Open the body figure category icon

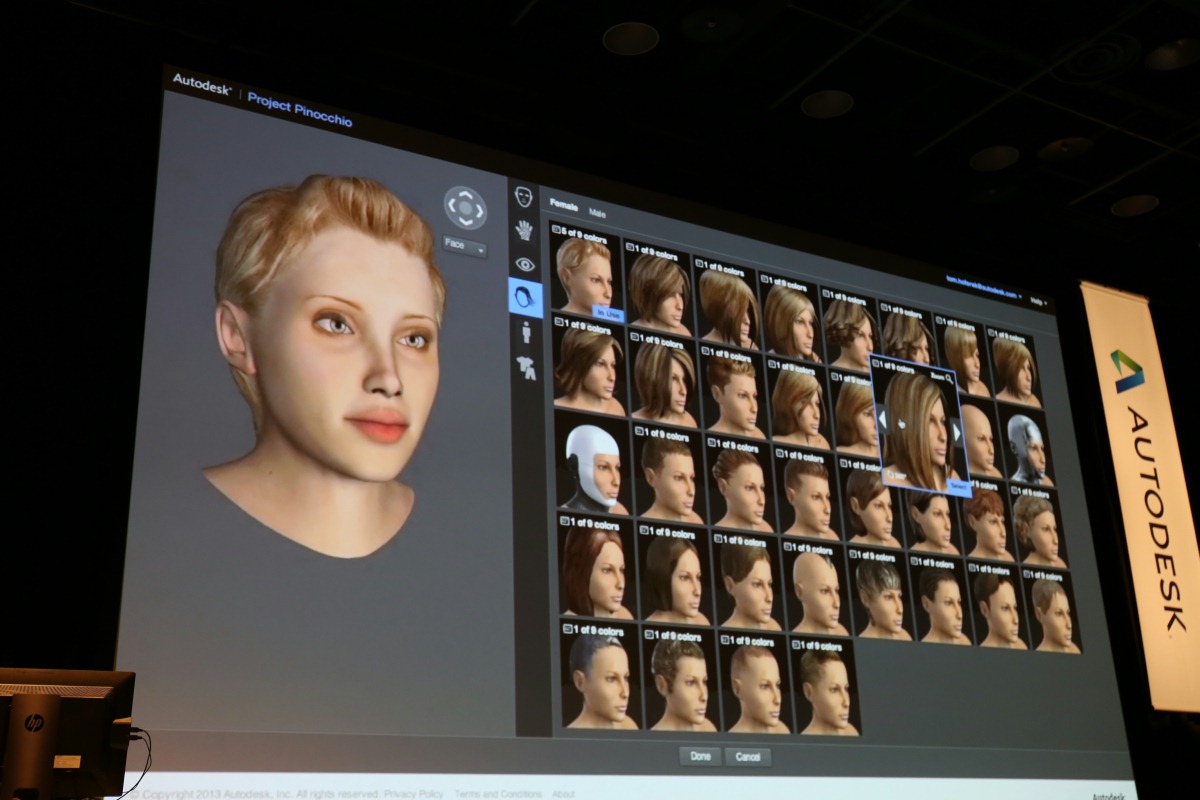pyautogui.click(x=525, y=333)
